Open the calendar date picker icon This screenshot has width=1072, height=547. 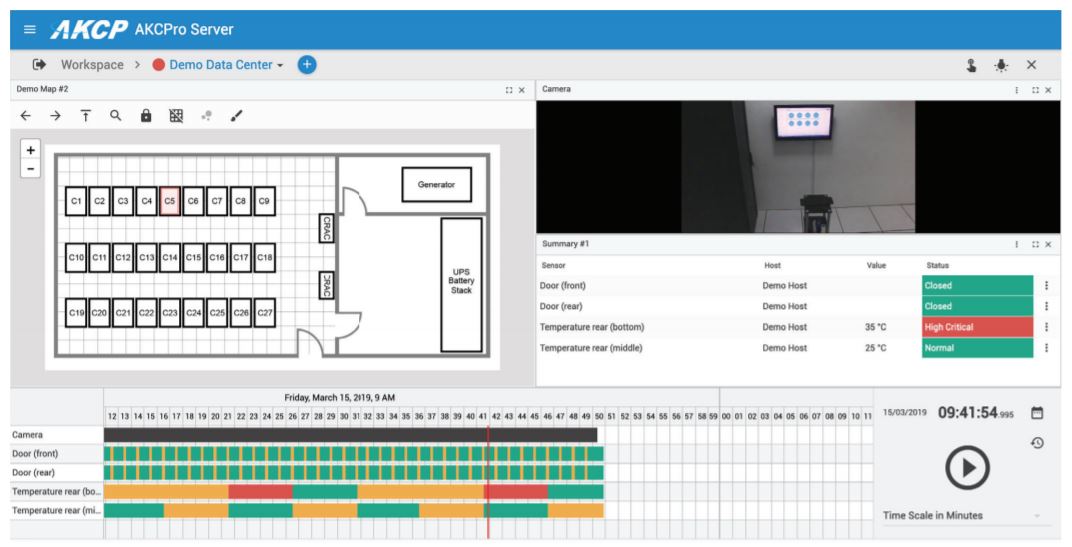1037,413
